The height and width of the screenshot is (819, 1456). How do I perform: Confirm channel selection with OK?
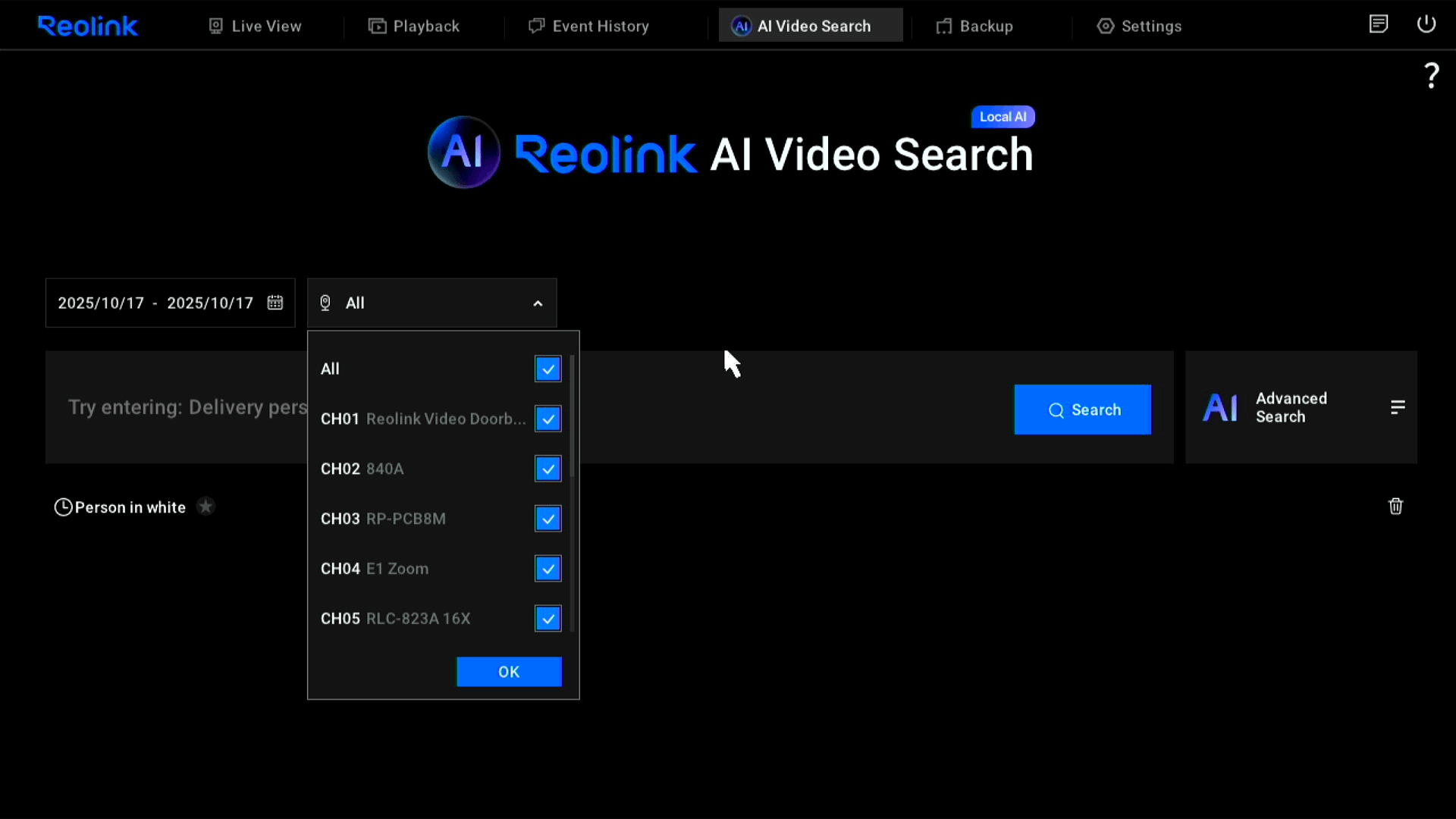[509, 672]
